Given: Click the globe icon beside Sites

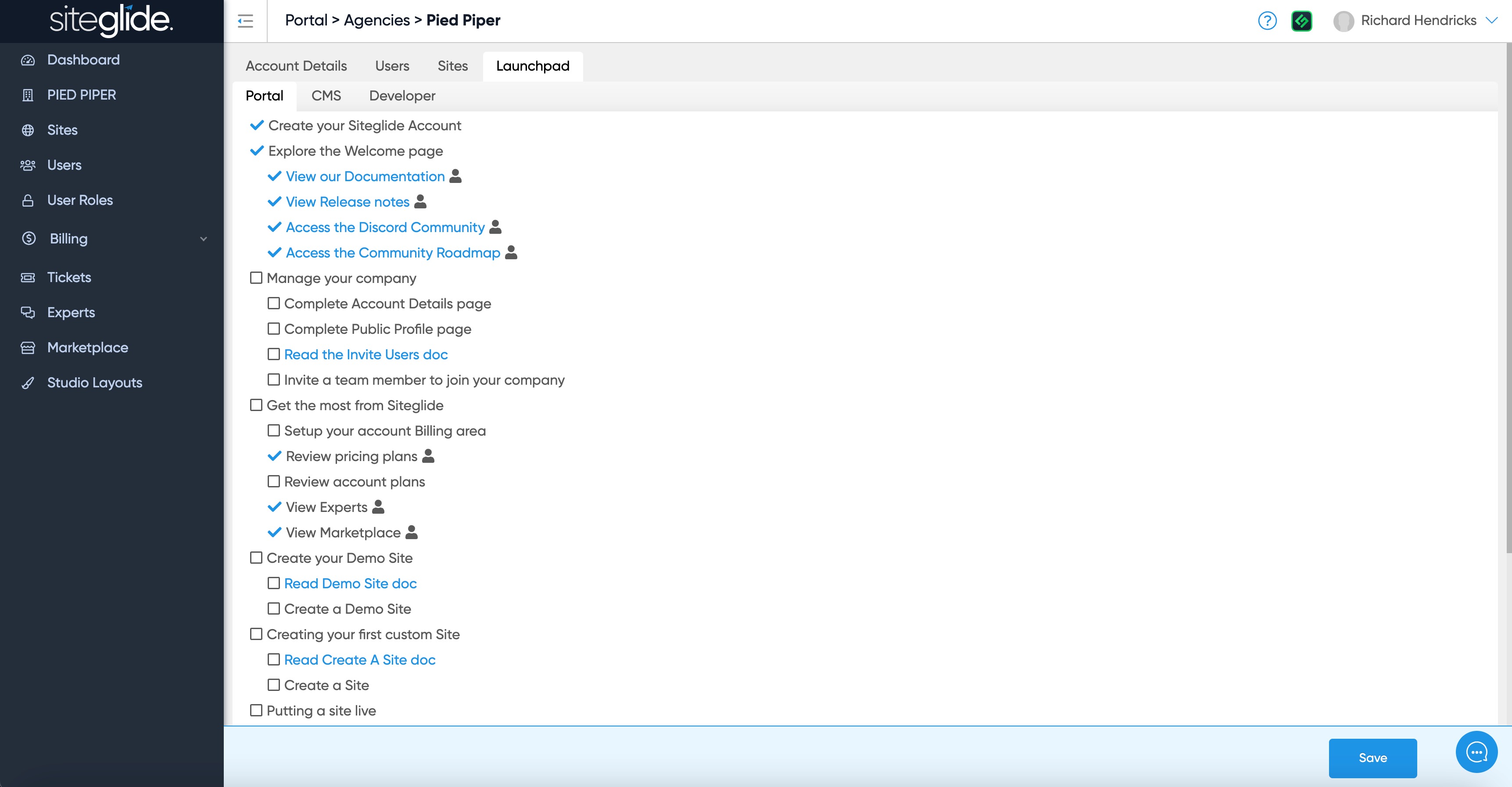Looking at the screenshot, I should (28, 130).
